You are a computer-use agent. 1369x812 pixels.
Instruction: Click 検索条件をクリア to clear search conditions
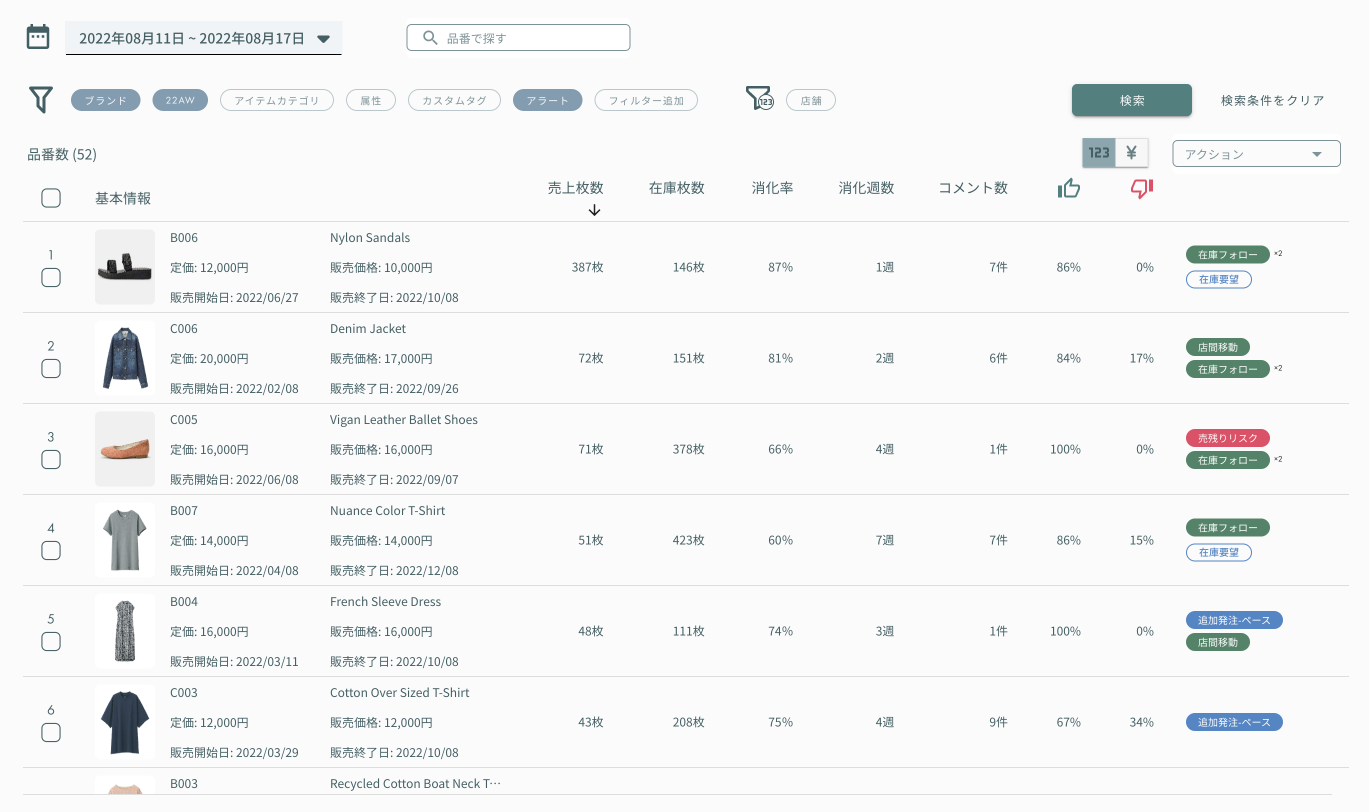[1272, 100]
